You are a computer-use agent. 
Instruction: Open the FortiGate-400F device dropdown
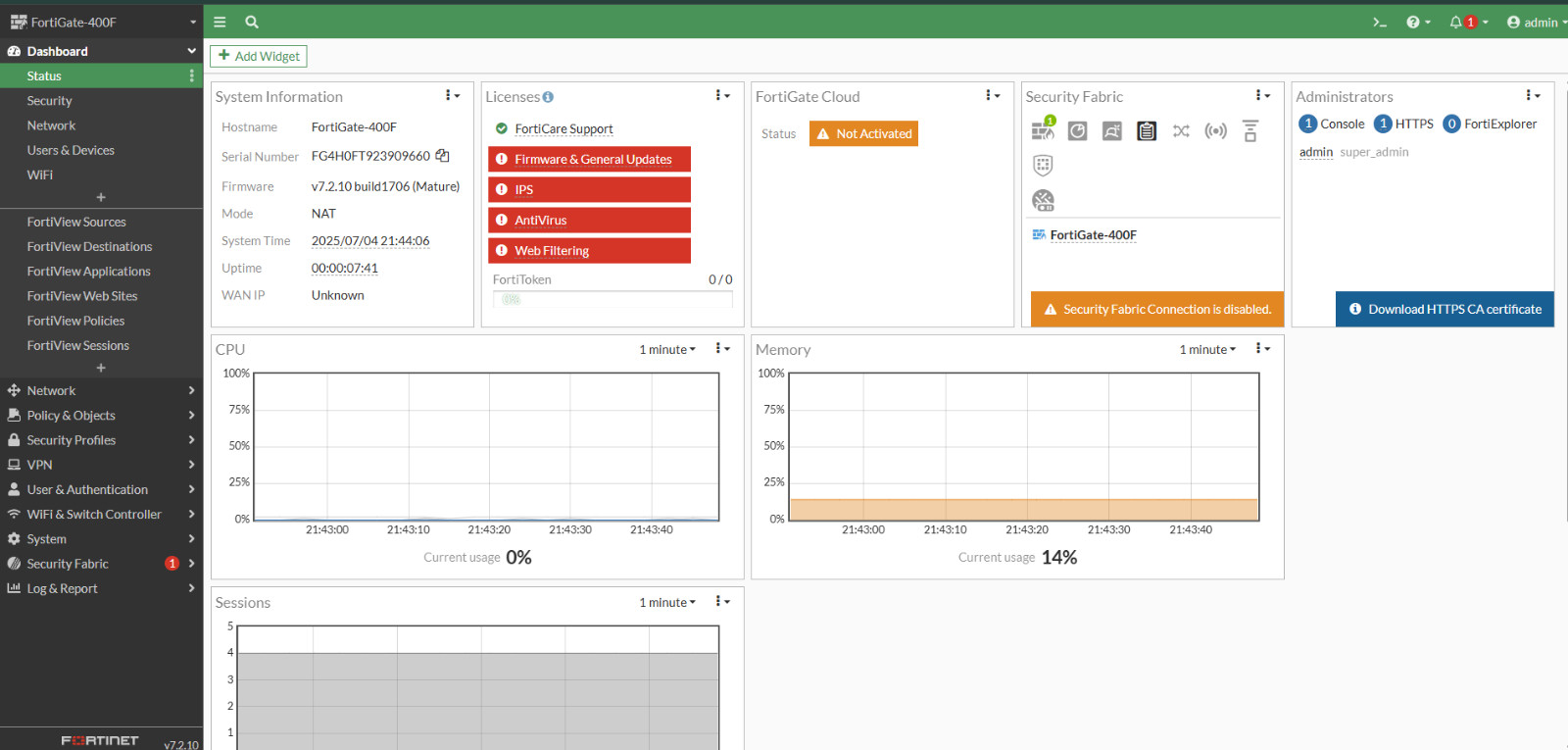[102, 22]
